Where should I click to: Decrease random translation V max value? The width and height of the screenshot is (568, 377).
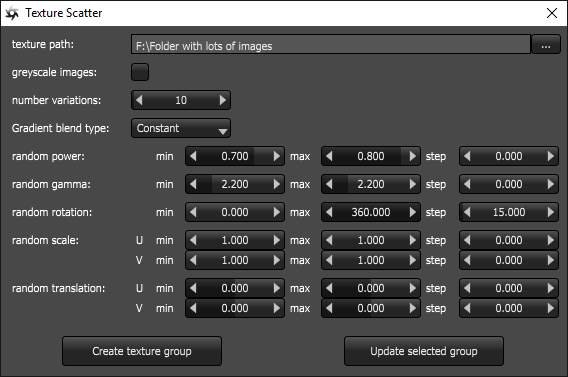(329, 308)
